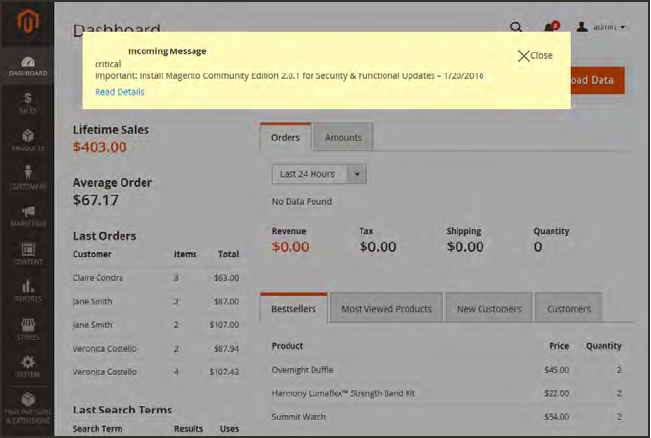Open the Last 24 Hours dropdown
The width and height of the screenshot is (651, 438).
point(319,174)
